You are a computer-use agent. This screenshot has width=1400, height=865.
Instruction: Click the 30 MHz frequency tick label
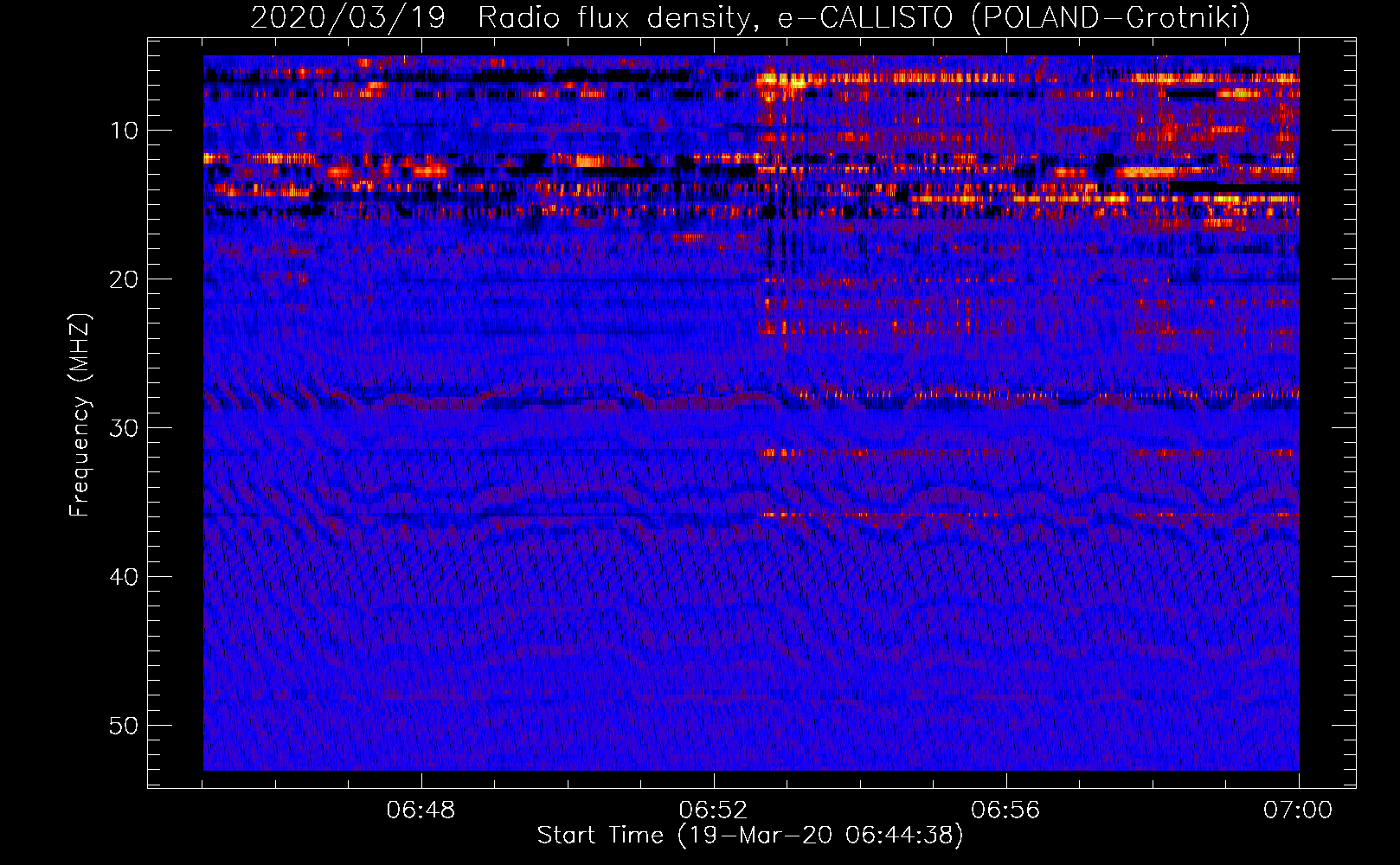point(125,428)
